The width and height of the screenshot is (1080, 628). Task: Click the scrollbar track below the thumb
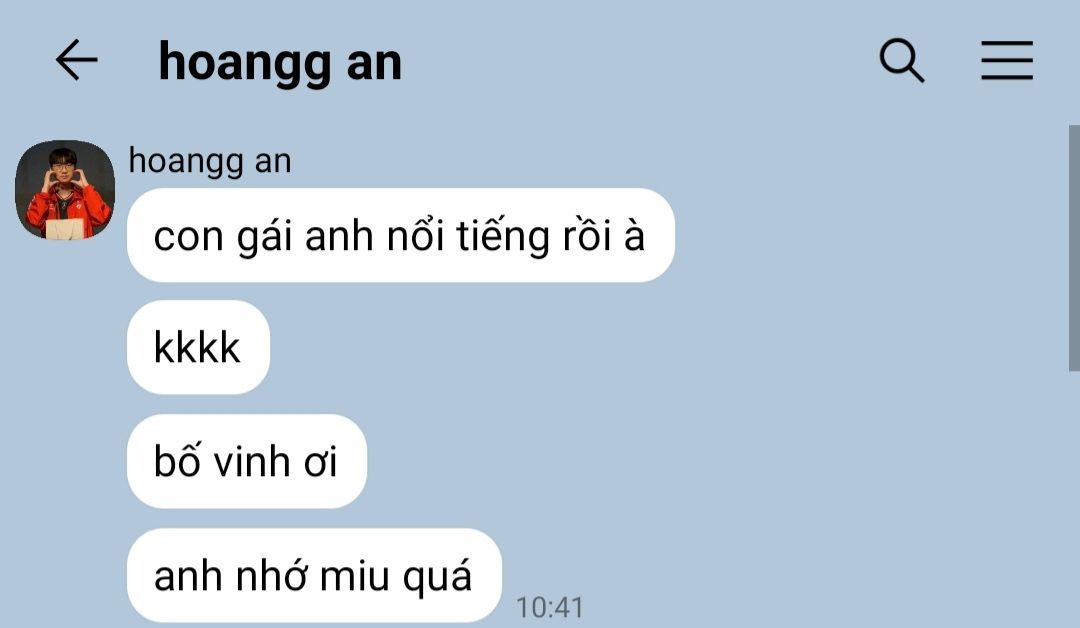coord(1074,499)
